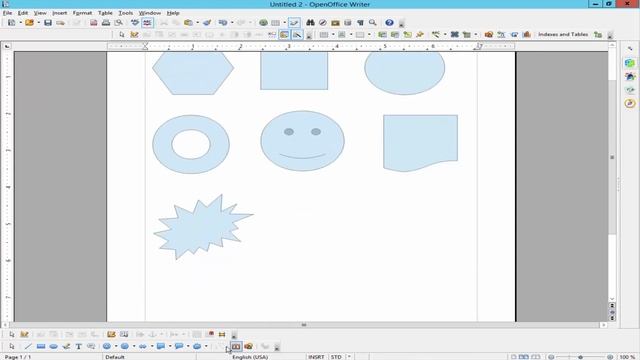640x360 pixels.
Task: Select the Line drawing tool
Action: point(28,347)
